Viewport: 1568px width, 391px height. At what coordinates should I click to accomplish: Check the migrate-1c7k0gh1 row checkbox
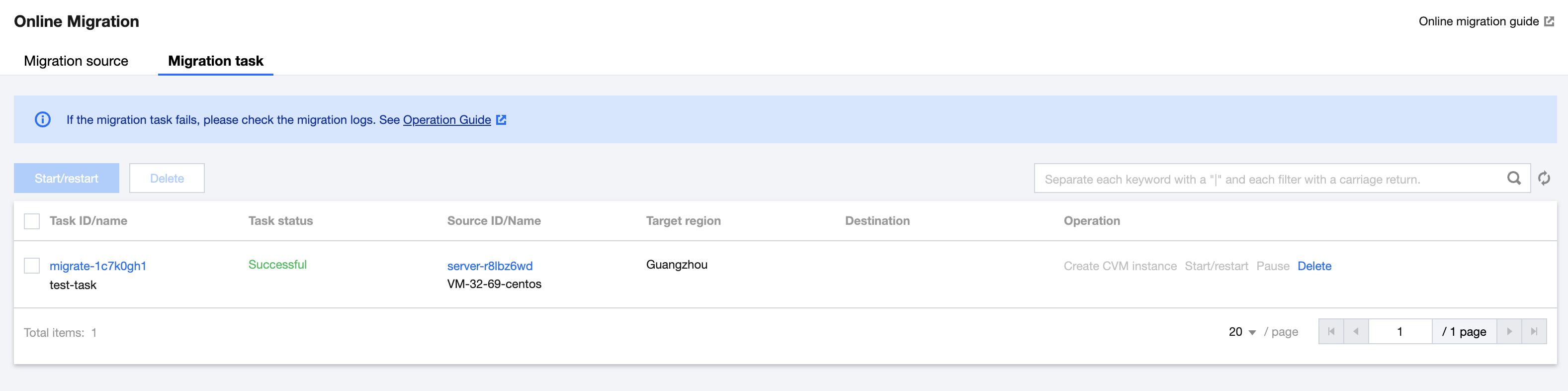(x=32, y=266)
